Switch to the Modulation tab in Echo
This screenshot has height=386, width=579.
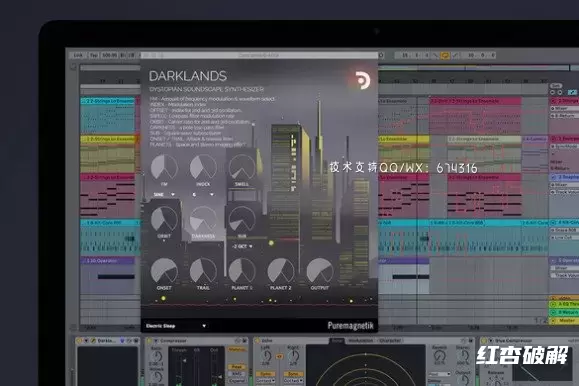tap(360, 341)
